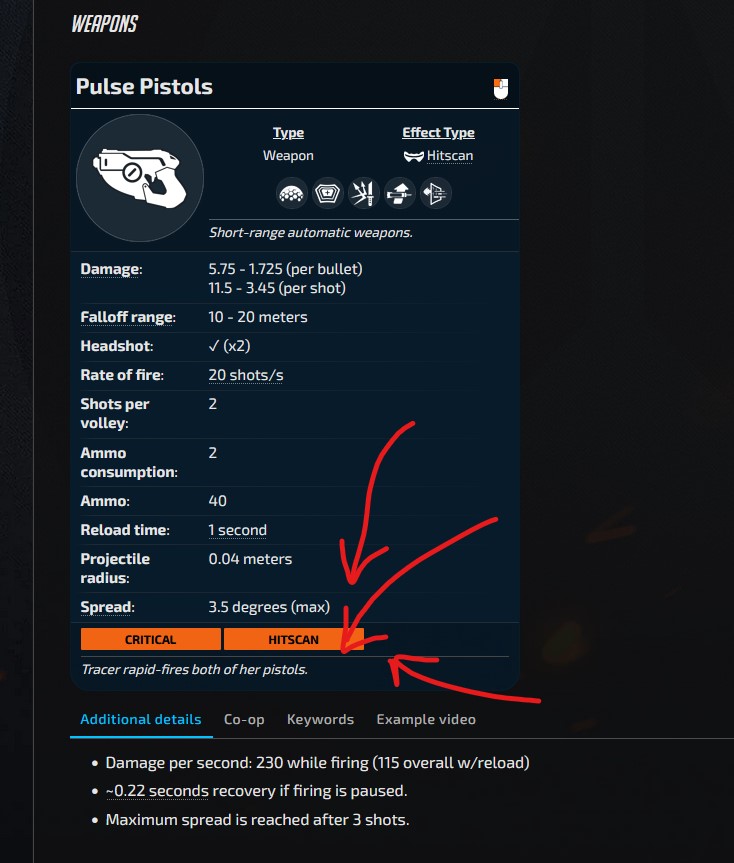734x863 pixels.
Task: Click the 20 shots/s rate value
Action: tap(245, 375)
